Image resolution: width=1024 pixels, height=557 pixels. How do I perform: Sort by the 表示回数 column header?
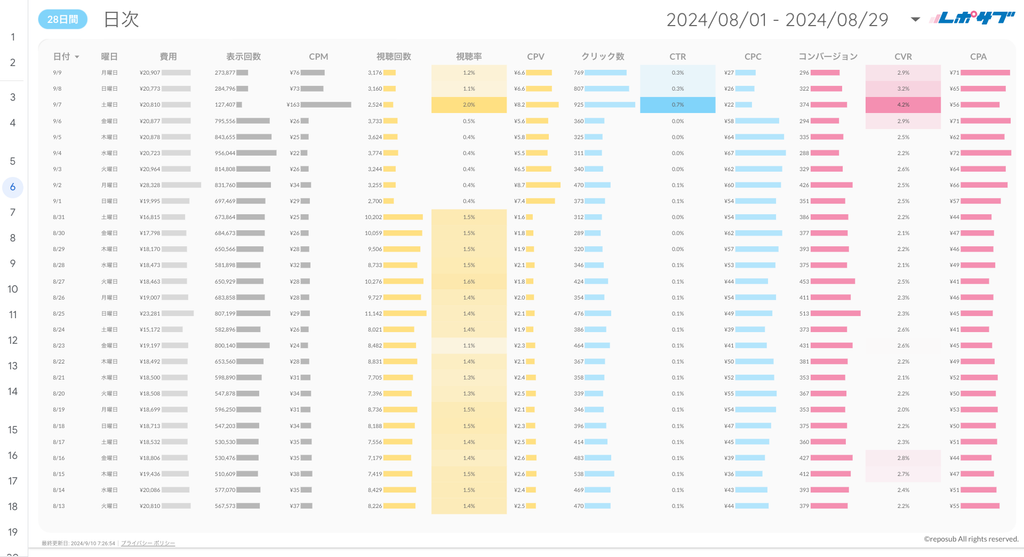tap(243, 57)
